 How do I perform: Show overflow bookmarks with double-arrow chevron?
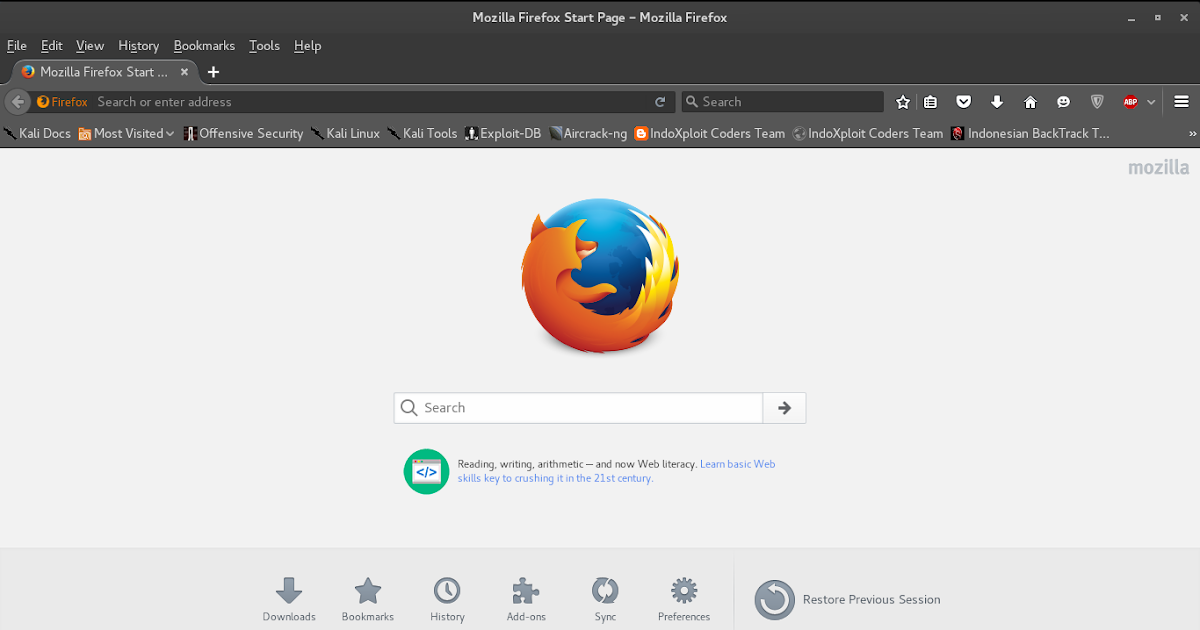(x=1191, y=133)
